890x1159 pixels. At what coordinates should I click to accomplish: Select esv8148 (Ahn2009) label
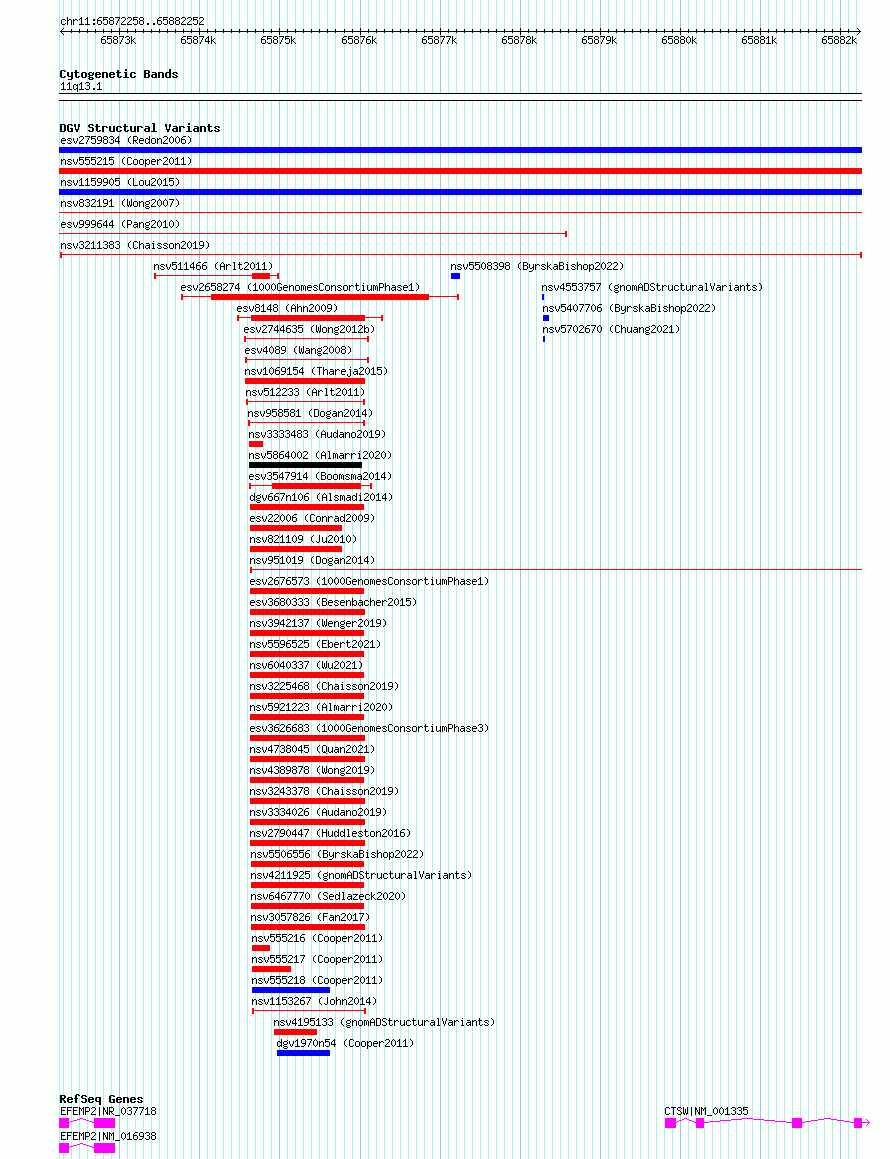tap(288, 308)
